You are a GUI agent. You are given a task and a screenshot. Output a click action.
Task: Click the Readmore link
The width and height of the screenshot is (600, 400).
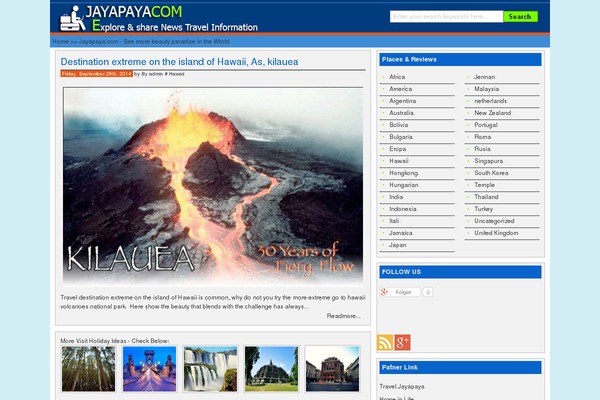coord(343,316)
